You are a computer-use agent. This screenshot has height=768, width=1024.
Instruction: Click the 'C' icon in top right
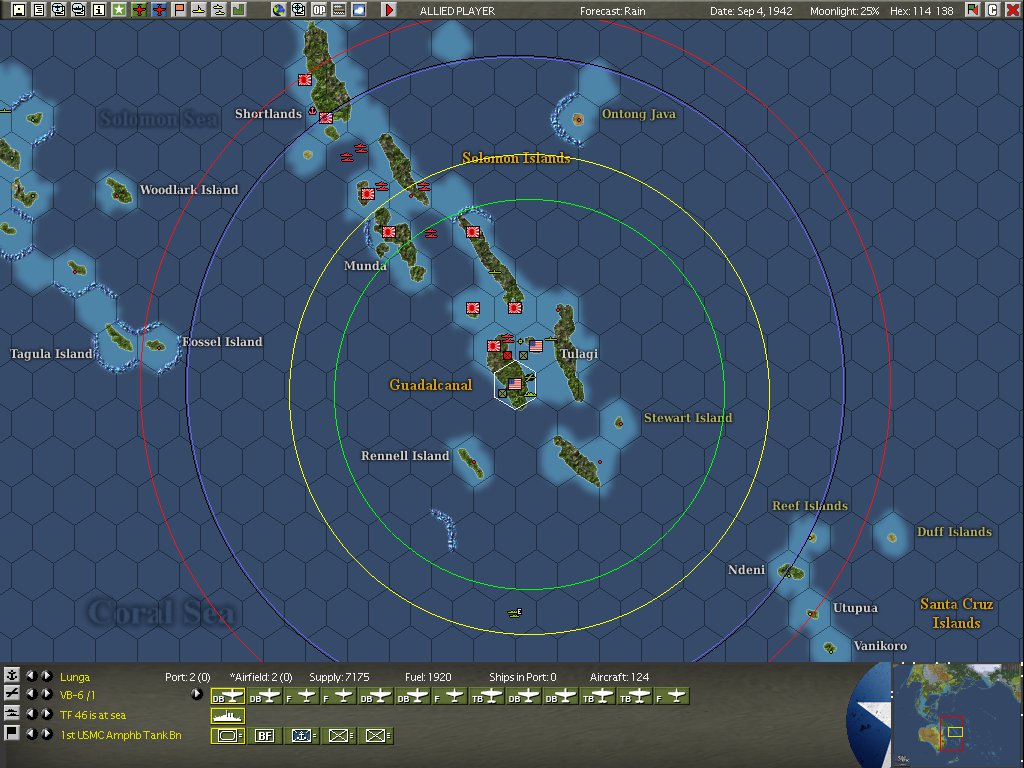[x=993, y=10]
